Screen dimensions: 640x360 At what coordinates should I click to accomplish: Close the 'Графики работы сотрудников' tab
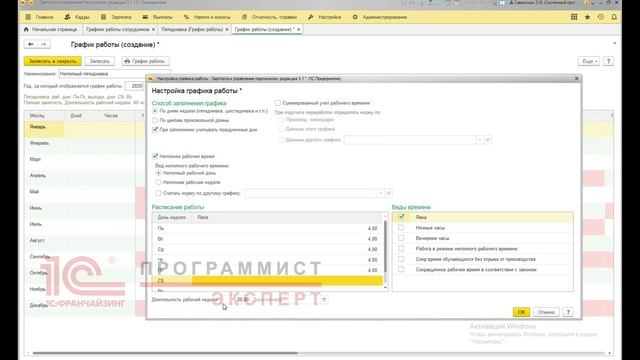(x=153, y=29)
